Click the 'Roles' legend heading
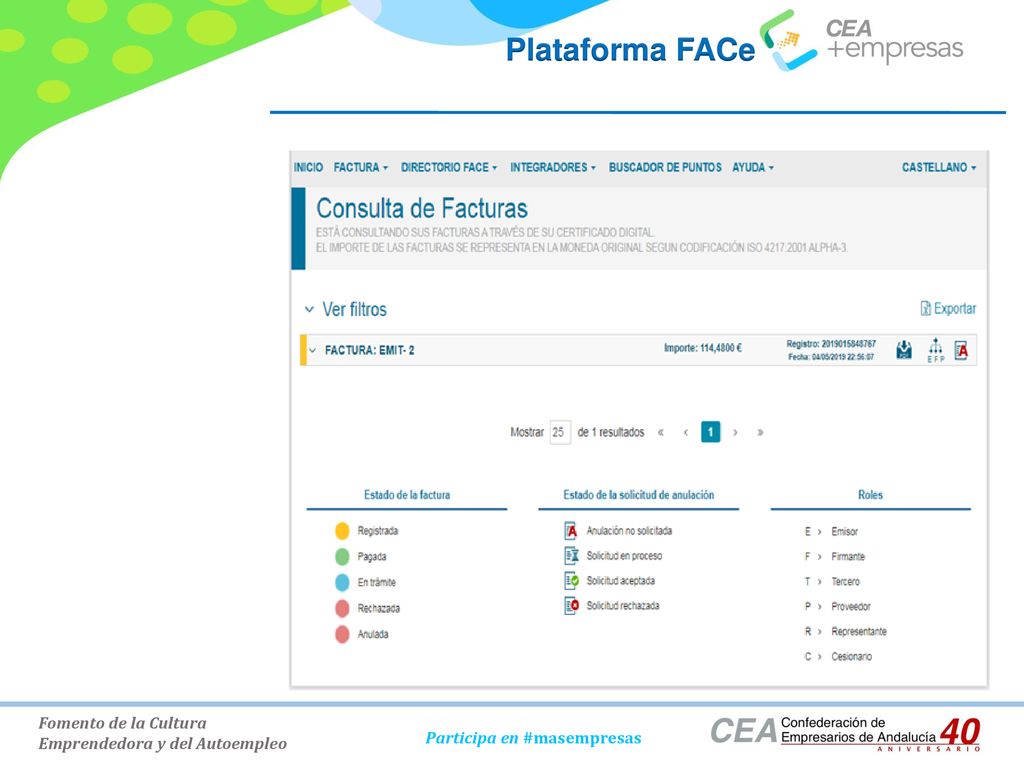This screenshot has width=1024, height=768. [x=871, y=495]
